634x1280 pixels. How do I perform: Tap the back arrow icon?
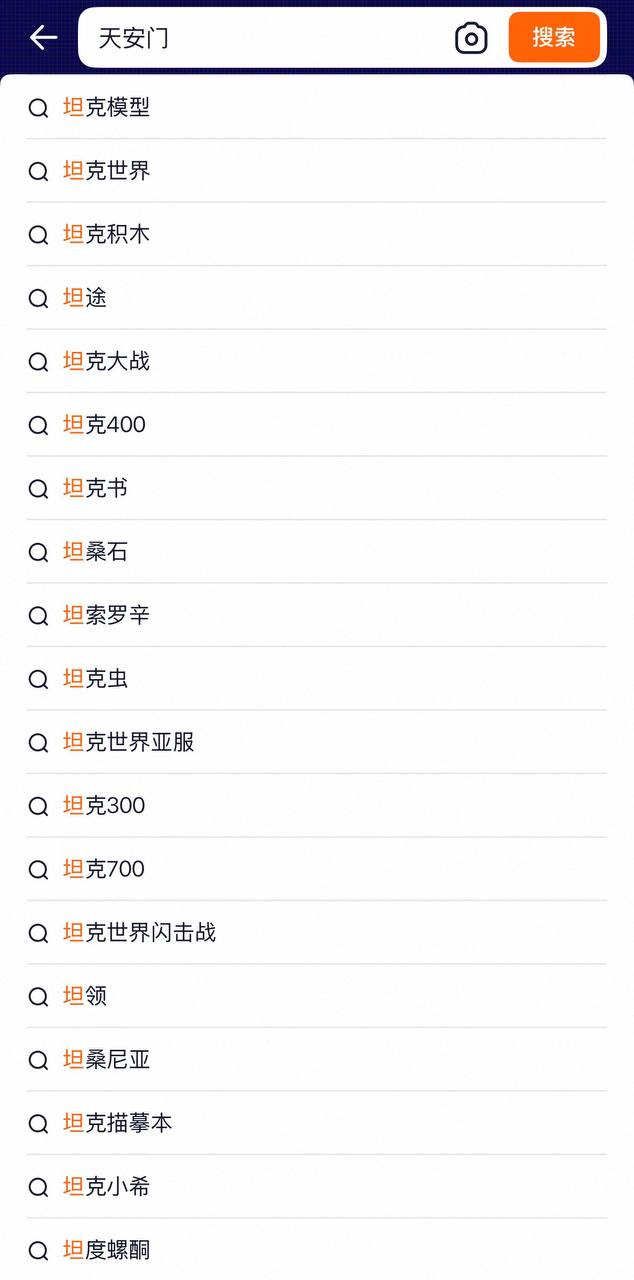pos(43,38)
